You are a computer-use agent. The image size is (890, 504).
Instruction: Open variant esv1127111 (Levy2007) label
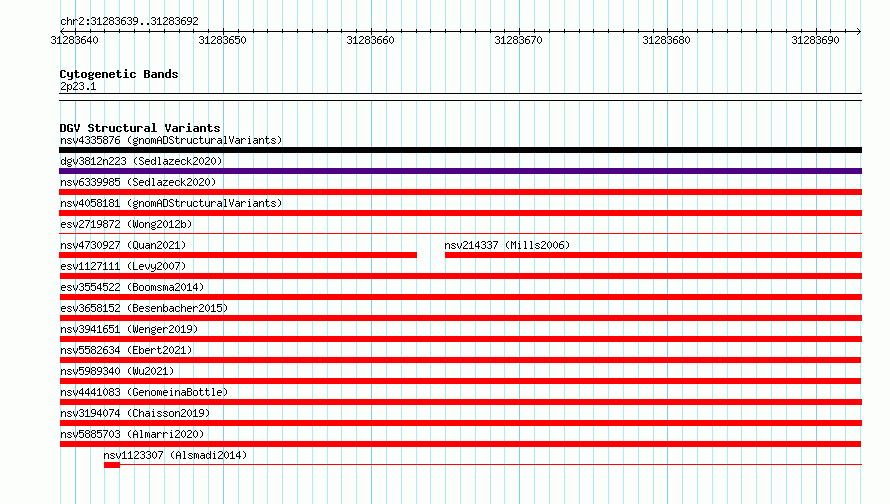123,266
